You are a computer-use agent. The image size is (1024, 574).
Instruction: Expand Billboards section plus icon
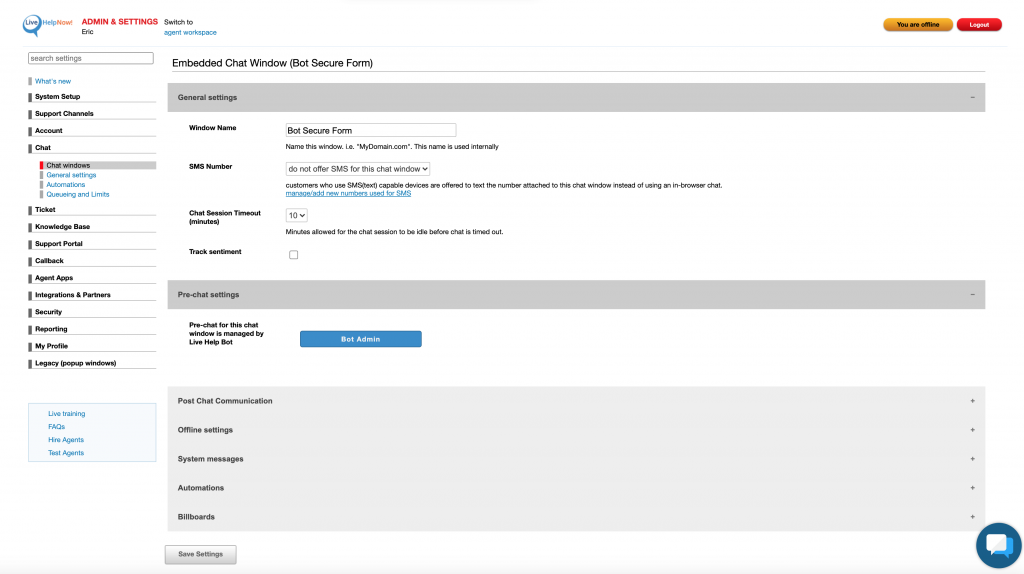point(972,517)
